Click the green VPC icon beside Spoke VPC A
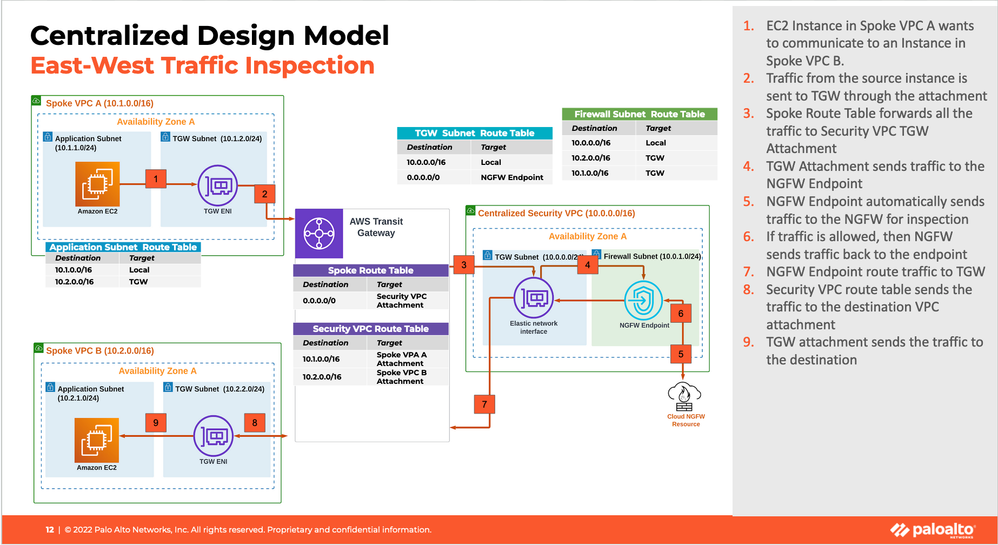Viewport: 998px width, 545px height. pos(37,101)
